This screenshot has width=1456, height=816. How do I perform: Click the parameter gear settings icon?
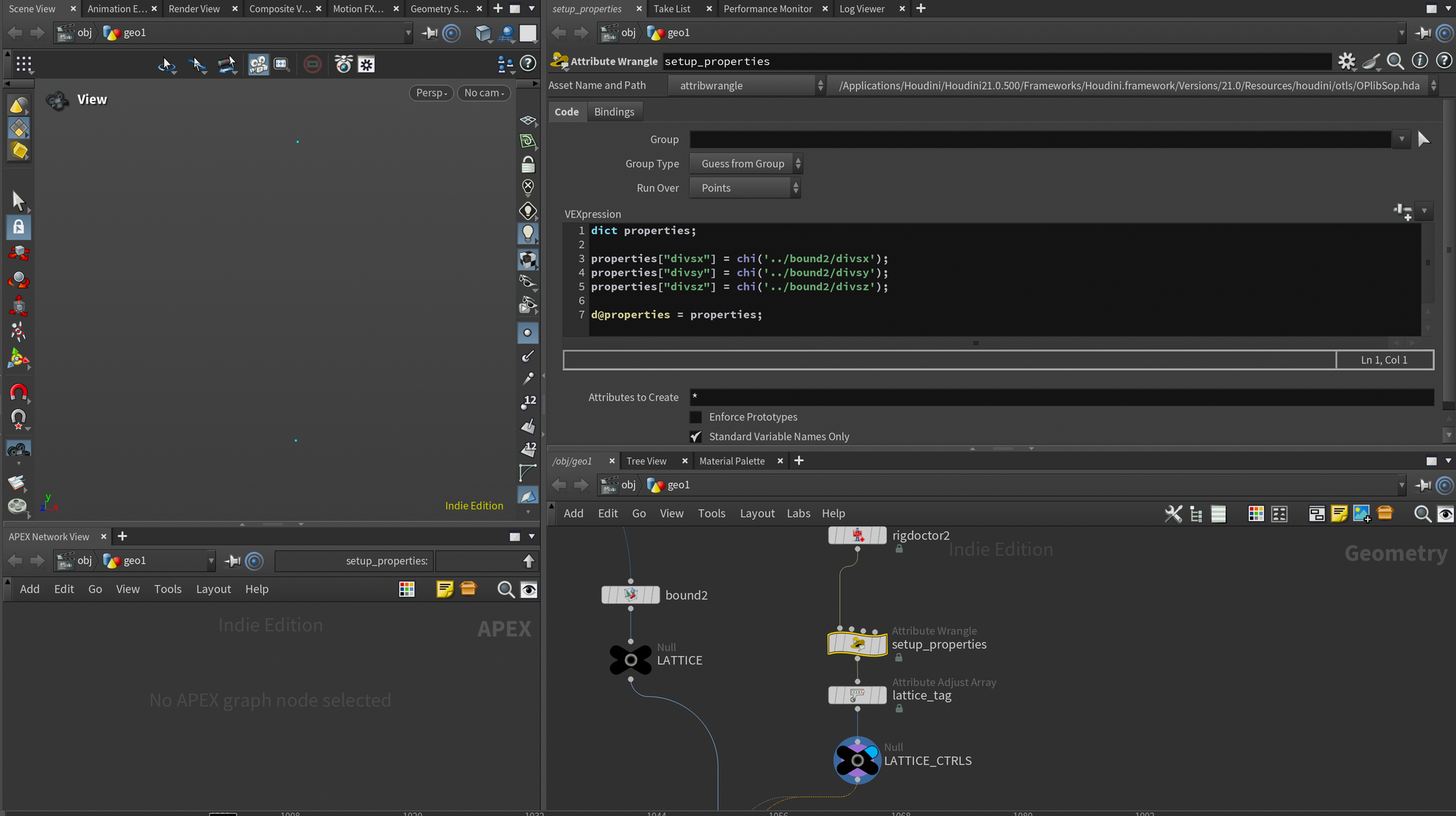tap(1347, 61)
